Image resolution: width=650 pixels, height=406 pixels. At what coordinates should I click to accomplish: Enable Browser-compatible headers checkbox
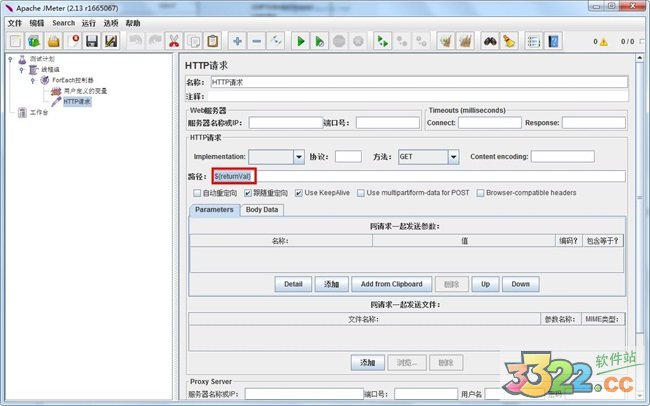click(480, 193)
